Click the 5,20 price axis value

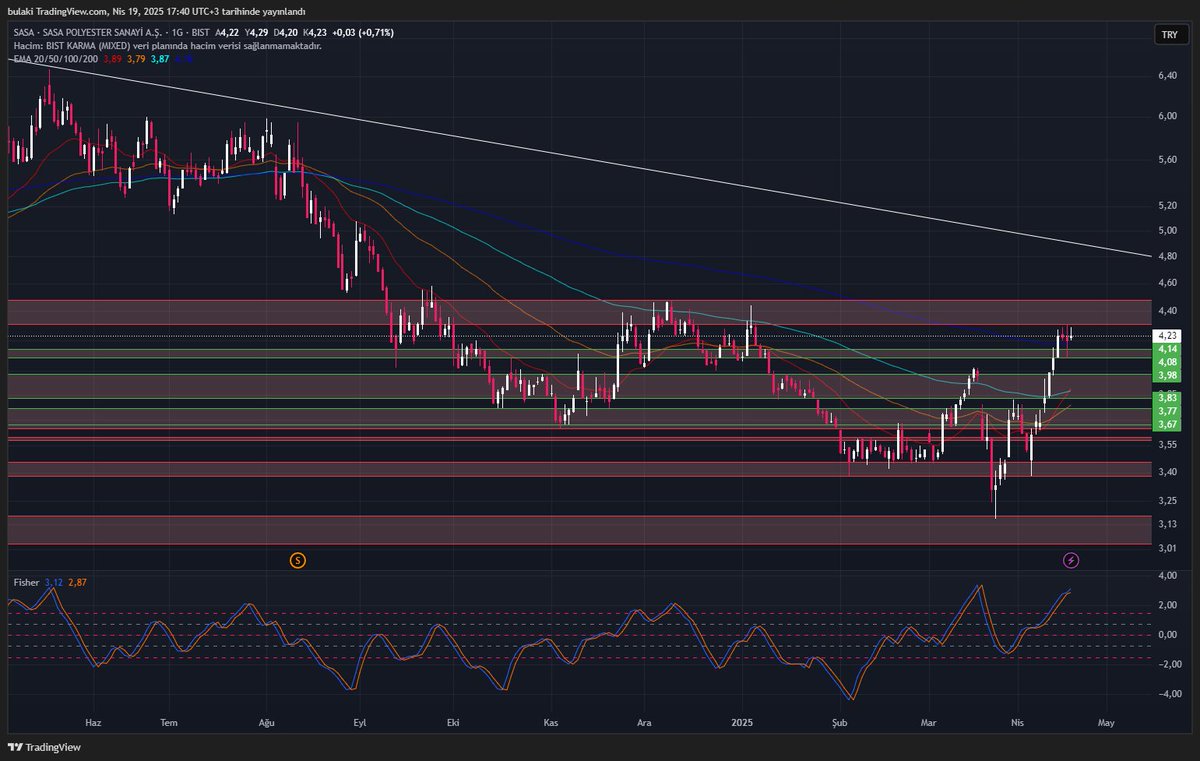point(1167,205)
